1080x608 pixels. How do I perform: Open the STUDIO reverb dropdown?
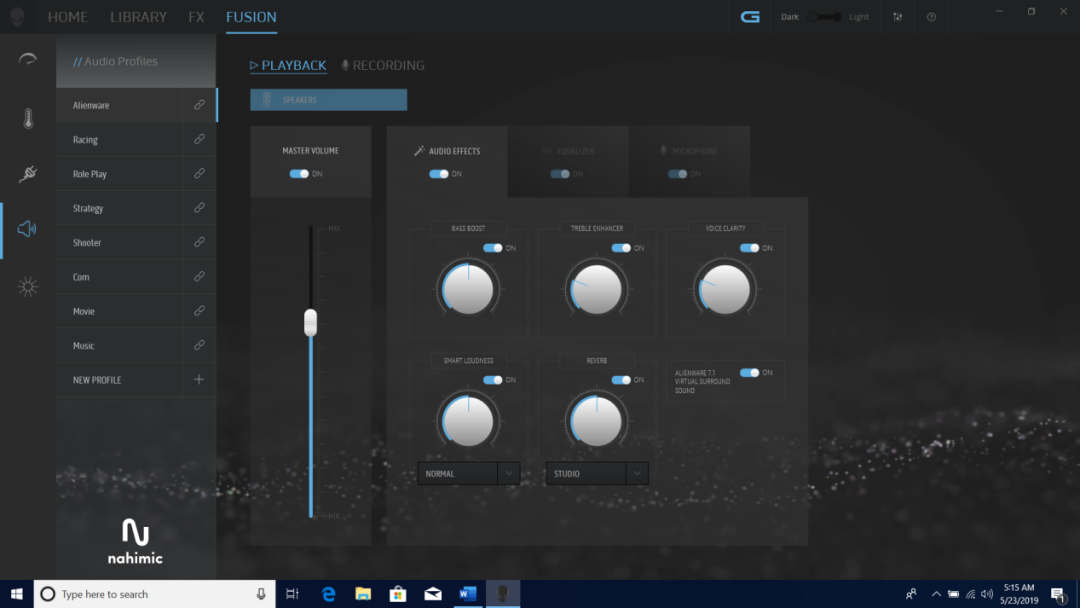[596, 473]
